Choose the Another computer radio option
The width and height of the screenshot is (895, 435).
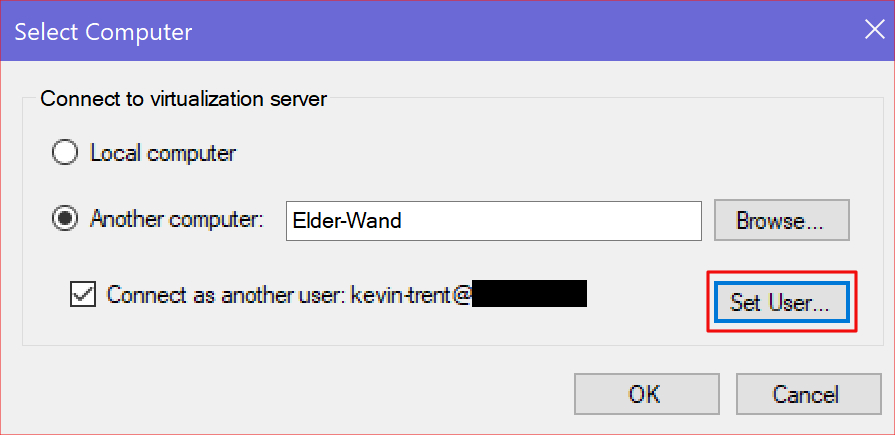(x=65, y=220)
